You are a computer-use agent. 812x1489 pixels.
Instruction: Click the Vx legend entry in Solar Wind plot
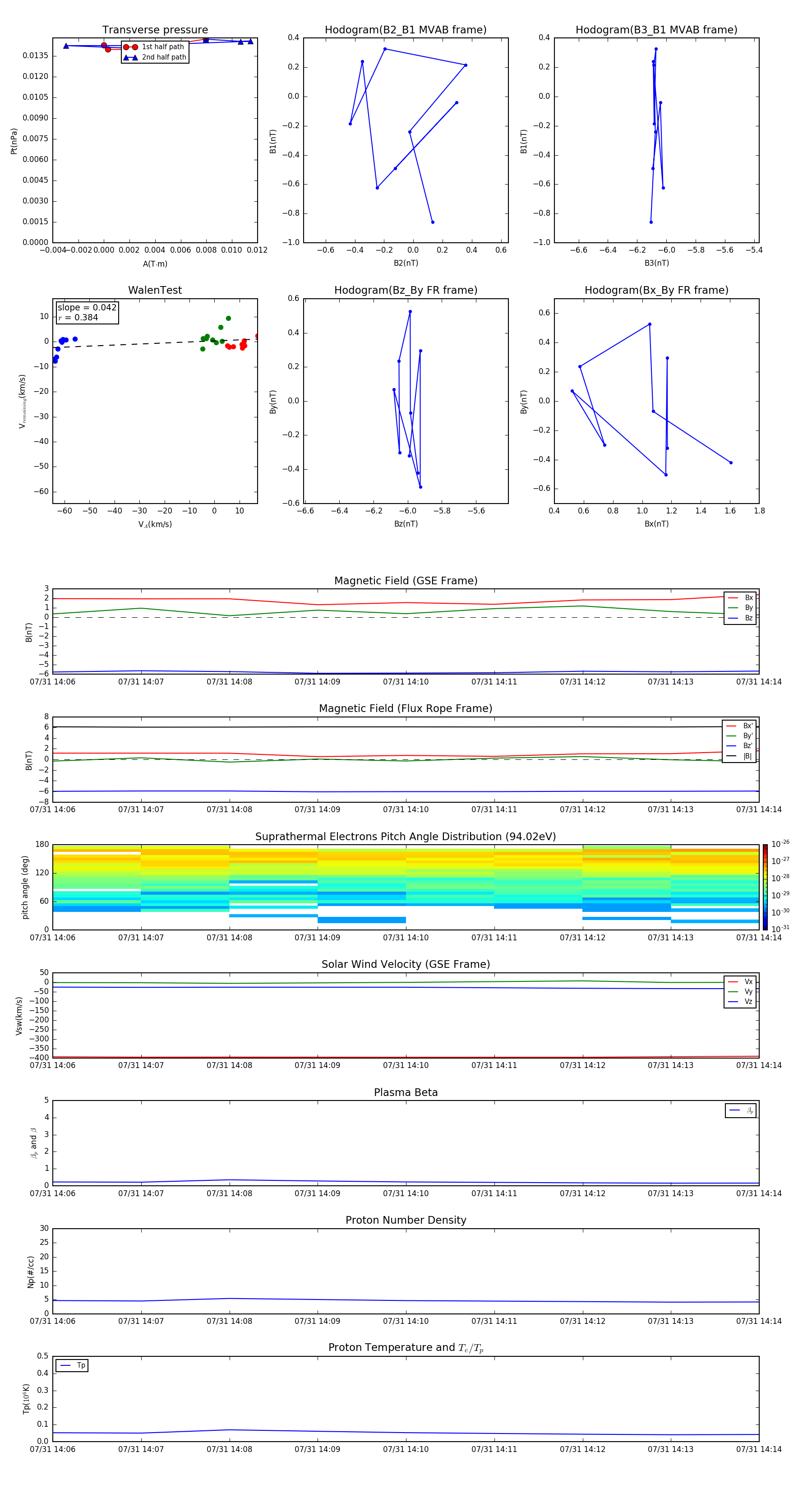click(x=740, y=981)
